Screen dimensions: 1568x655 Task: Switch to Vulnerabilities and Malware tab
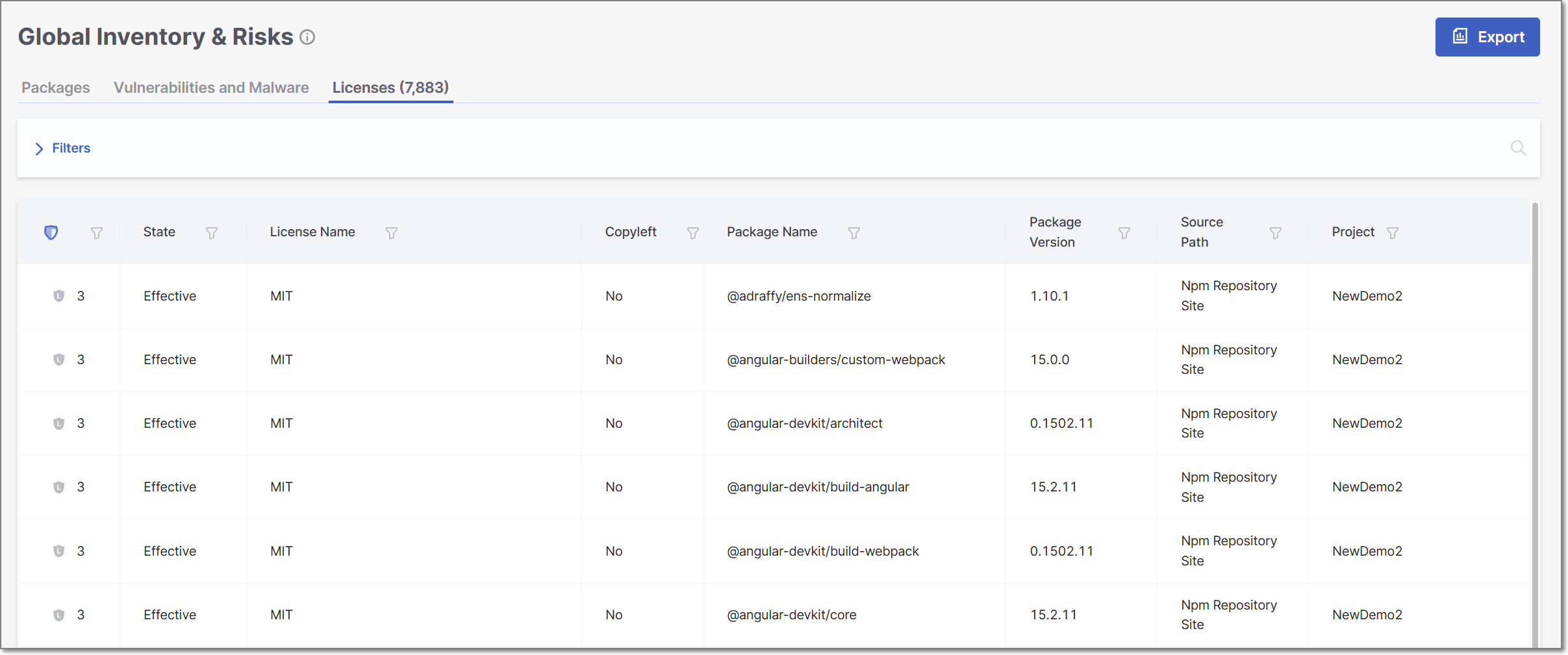[211, 88]
